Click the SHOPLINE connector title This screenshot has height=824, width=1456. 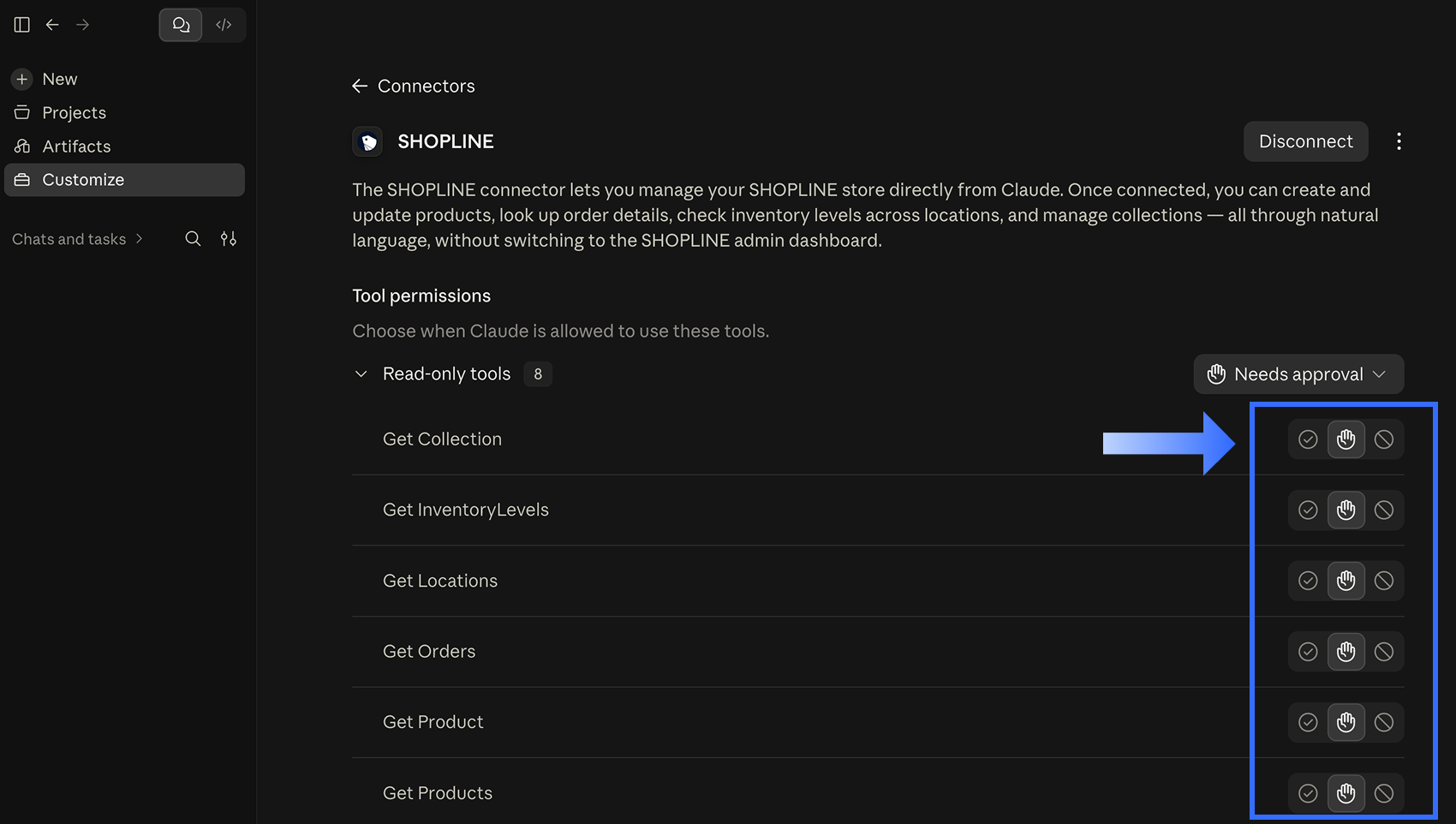445,141
